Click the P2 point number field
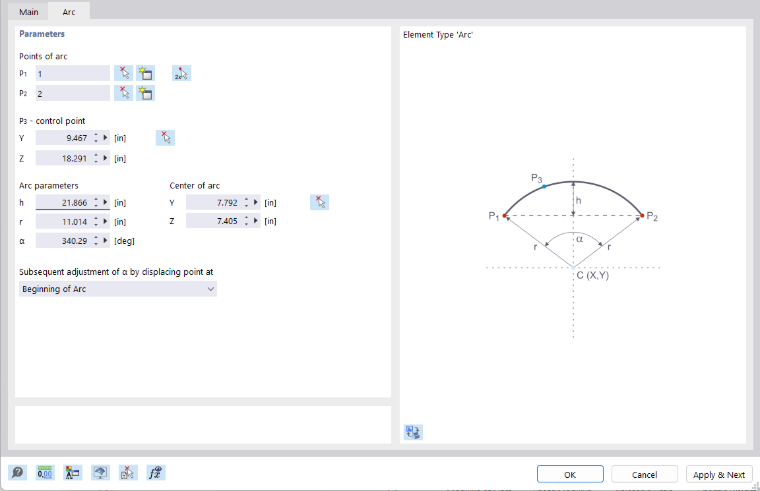Viewport: 760px width, 491px height. pyautogui.click(x=73, y=94)
